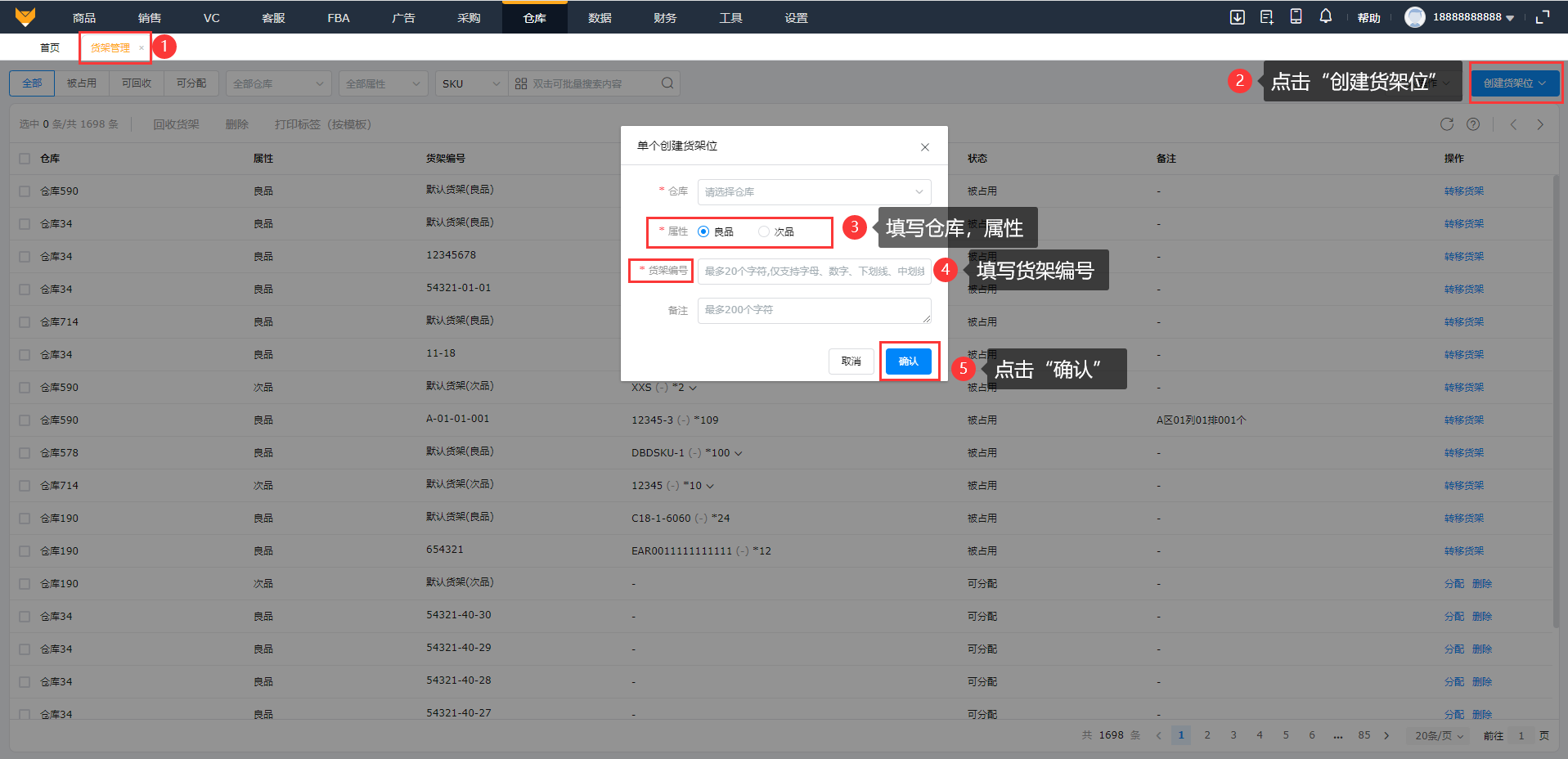Click the orange fox logo icon
The width and height of the screenshot is (1568, 759).
tap(25, 16)
